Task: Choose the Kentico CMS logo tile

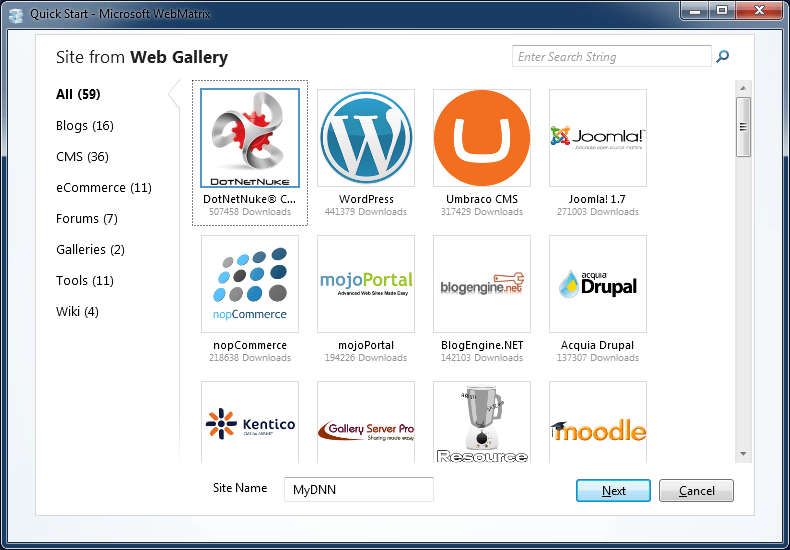Action: point(250,422)
